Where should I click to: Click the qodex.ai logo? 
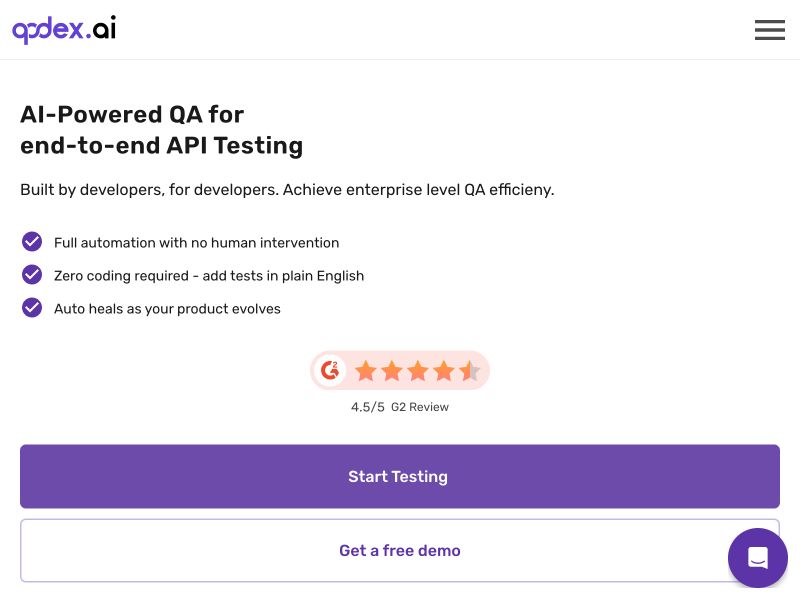(63, 30)
